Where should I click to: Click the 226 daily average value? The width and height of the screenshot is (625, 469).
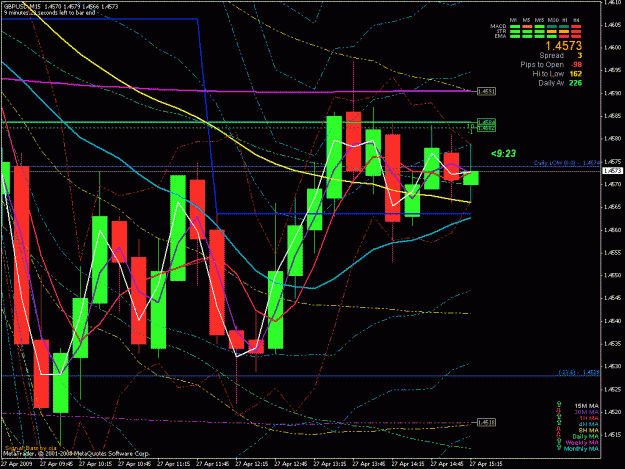coord(576,83)
